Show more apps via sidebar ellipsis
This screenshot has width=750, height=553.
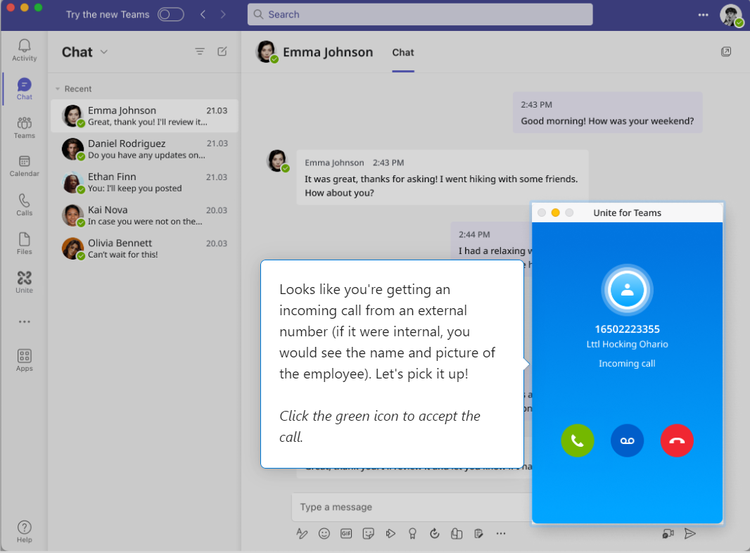pos(24,322)
